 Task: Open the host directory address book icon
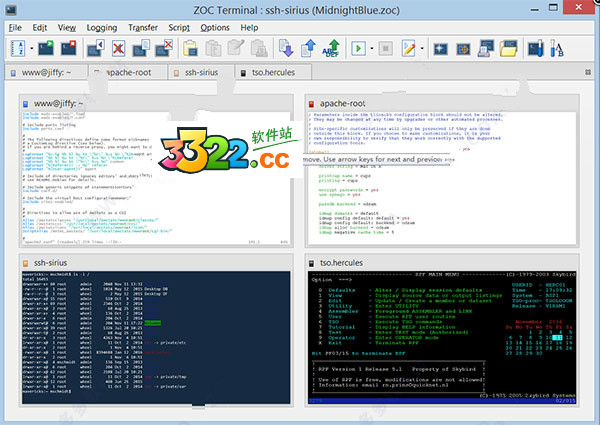tap(18, 49)
